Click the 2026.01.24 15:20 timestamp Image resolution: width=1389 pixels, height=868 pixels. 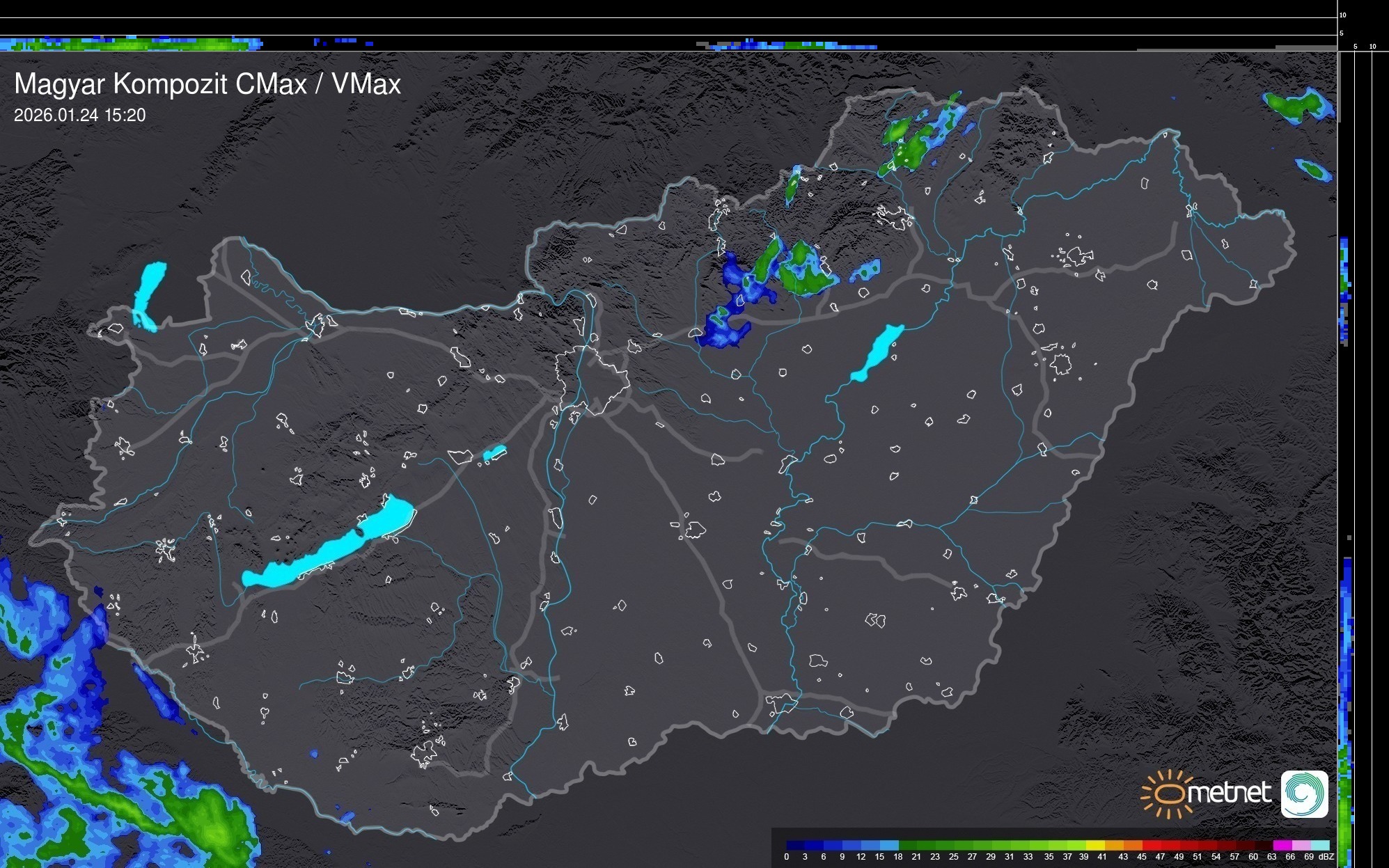pyautogui.click(x=79, y=116)
